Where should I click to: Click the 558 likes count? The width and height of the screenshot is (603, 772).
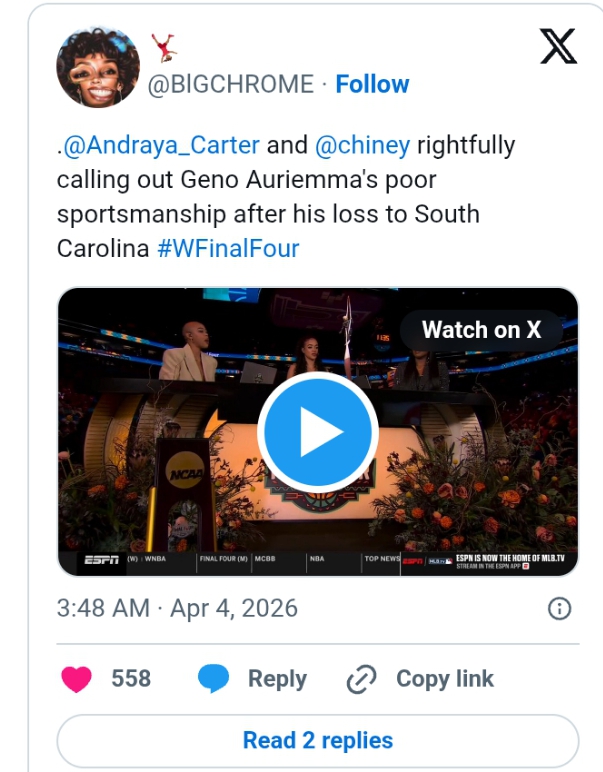(x=131, y=679)
